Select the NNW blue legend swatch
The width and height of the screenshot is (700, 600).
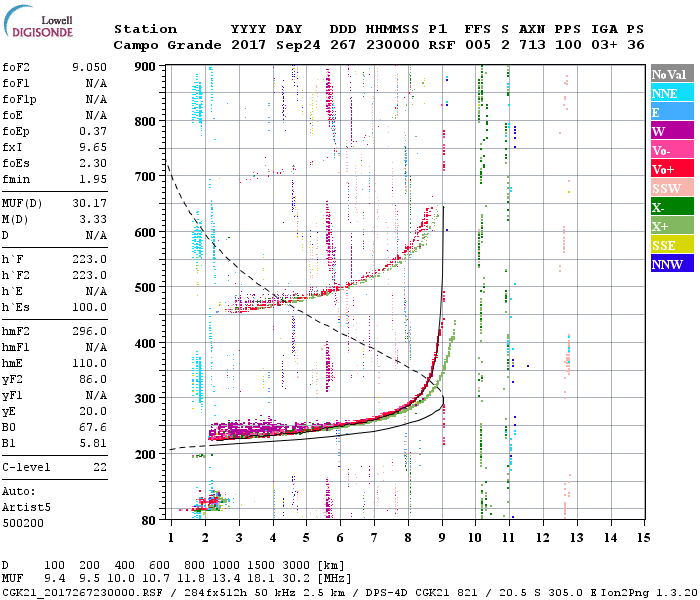tap(672, 263)
